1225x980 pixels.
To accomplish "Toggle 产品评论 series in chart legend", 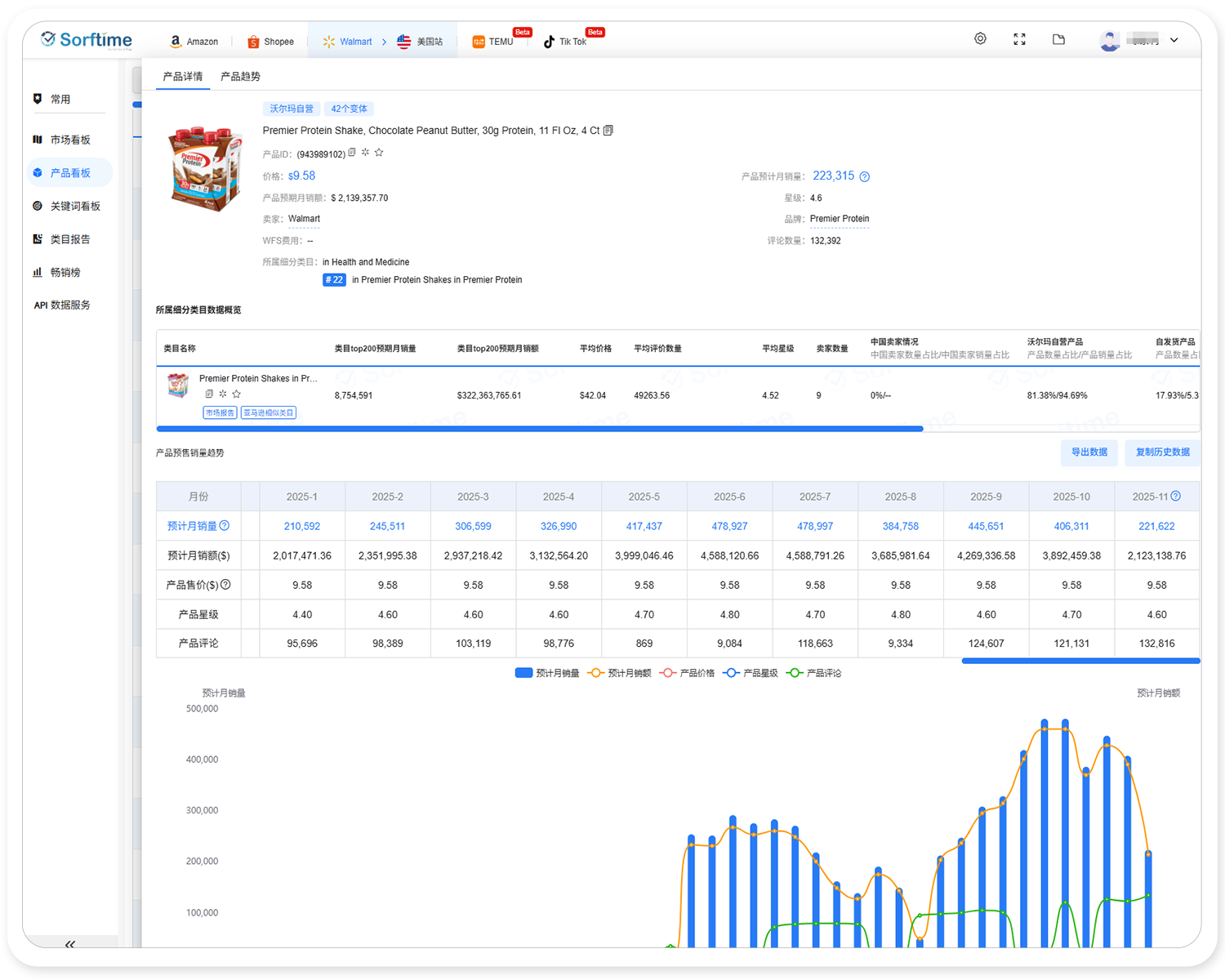I will pos(813,673).
